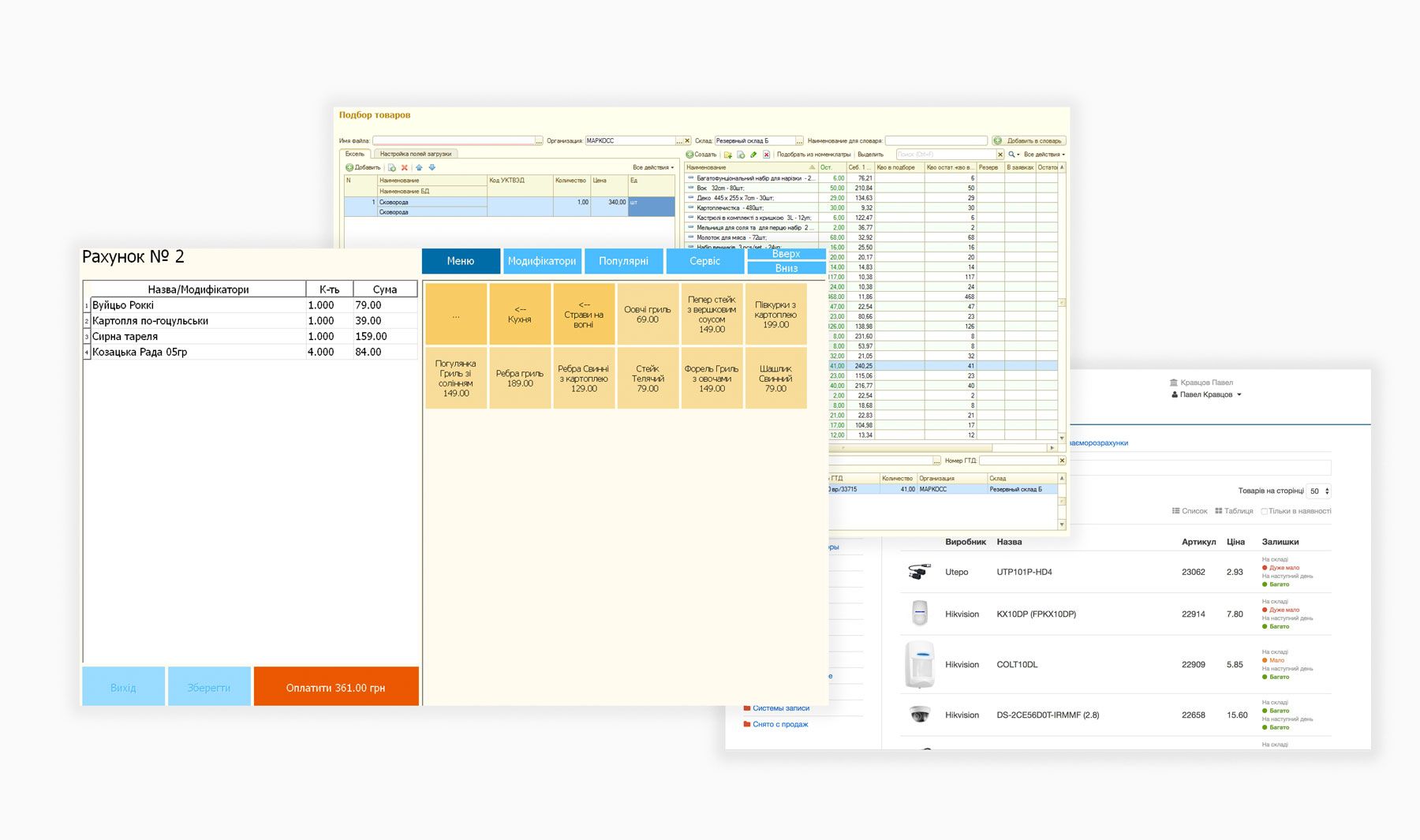
Task: Select Ребра гриль 189.00 menu tile
Action: pyautogui.click(x=520, y=379)
